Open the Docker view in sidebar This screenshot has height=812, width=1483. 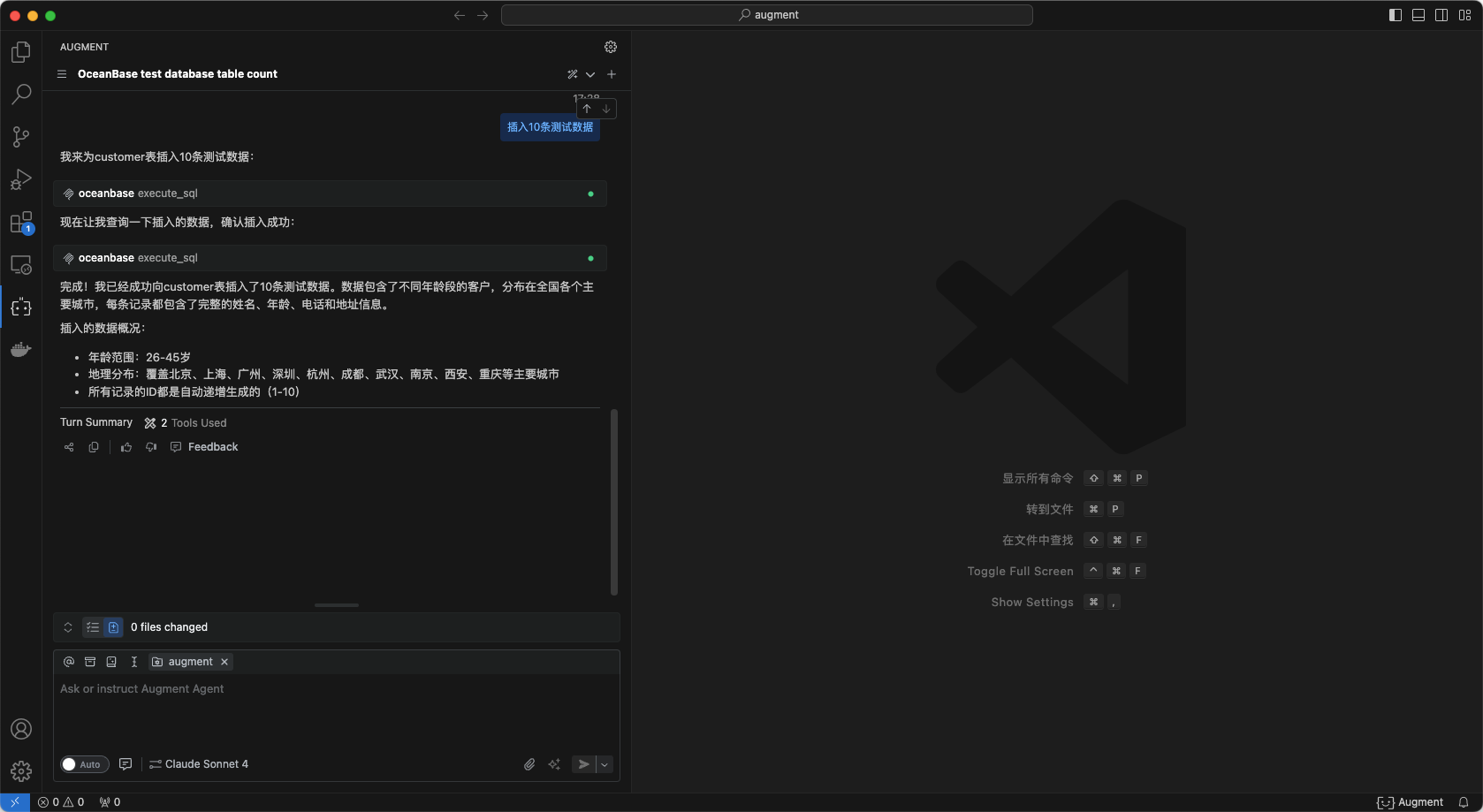pyautogui.click(x=21, y=350)
